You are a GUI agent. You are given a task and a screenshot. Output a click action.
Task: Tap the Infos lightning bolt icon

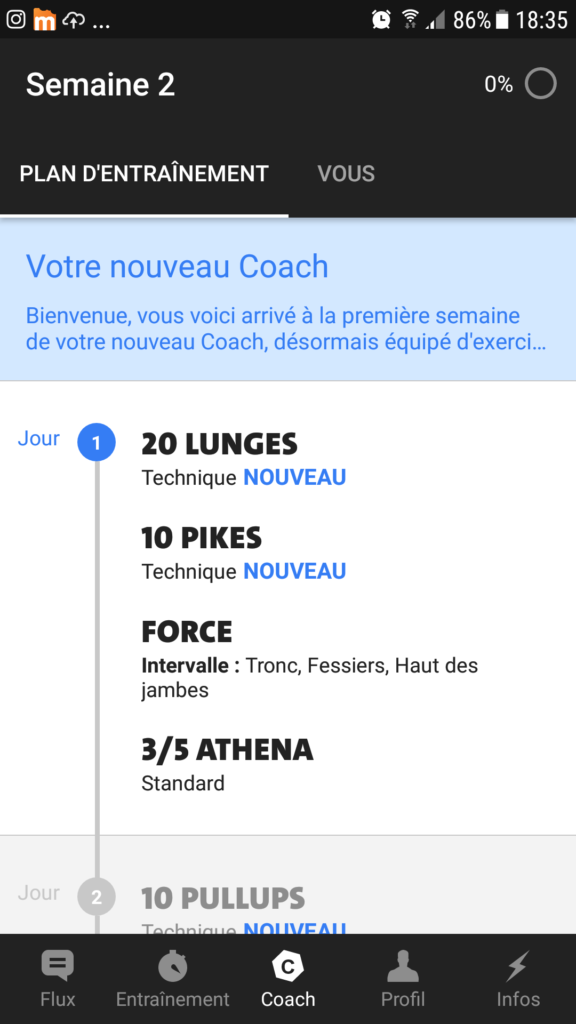pos(518,966)
